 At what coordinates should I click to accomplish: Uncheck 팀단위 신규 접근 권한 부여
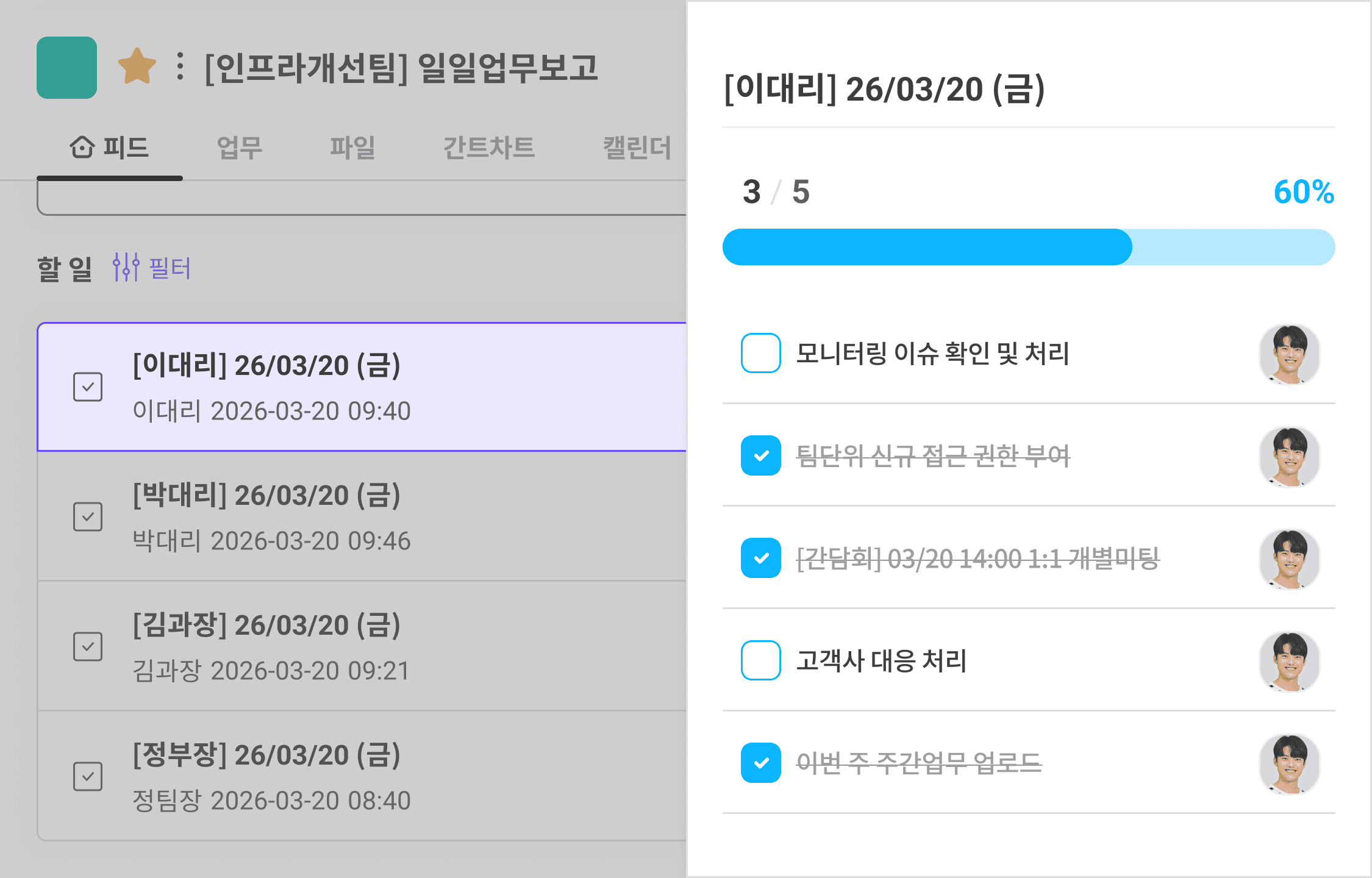760,455
